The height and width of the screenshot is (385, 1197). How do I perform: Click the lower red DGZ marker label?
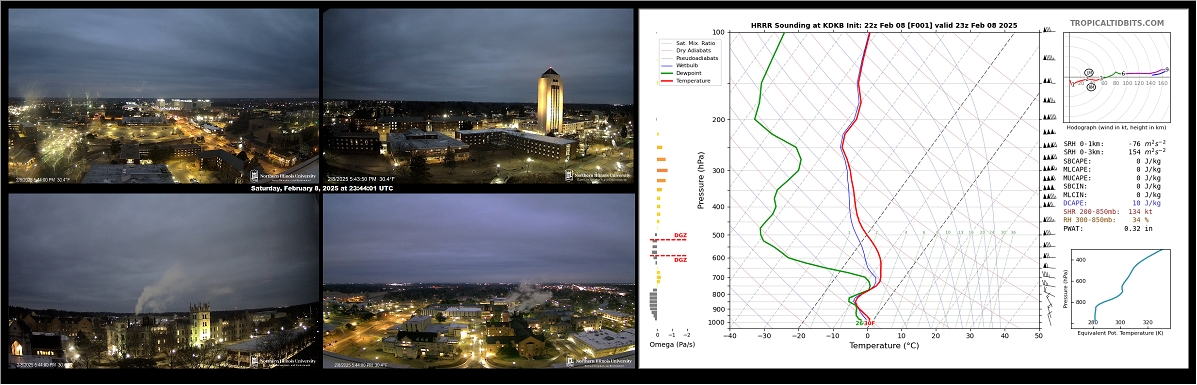click(x=680, y=260)
